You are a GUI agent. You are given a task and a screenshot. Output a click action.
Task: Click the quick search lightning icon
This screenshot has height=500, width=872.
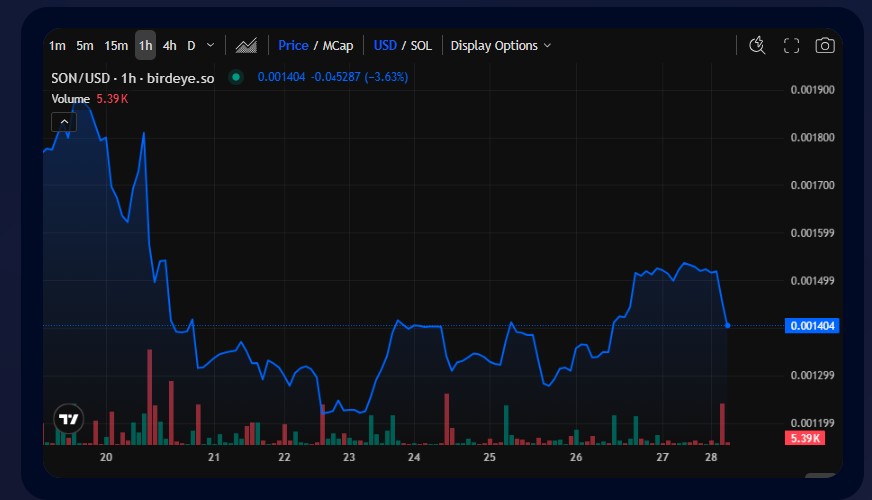point(757,45)
